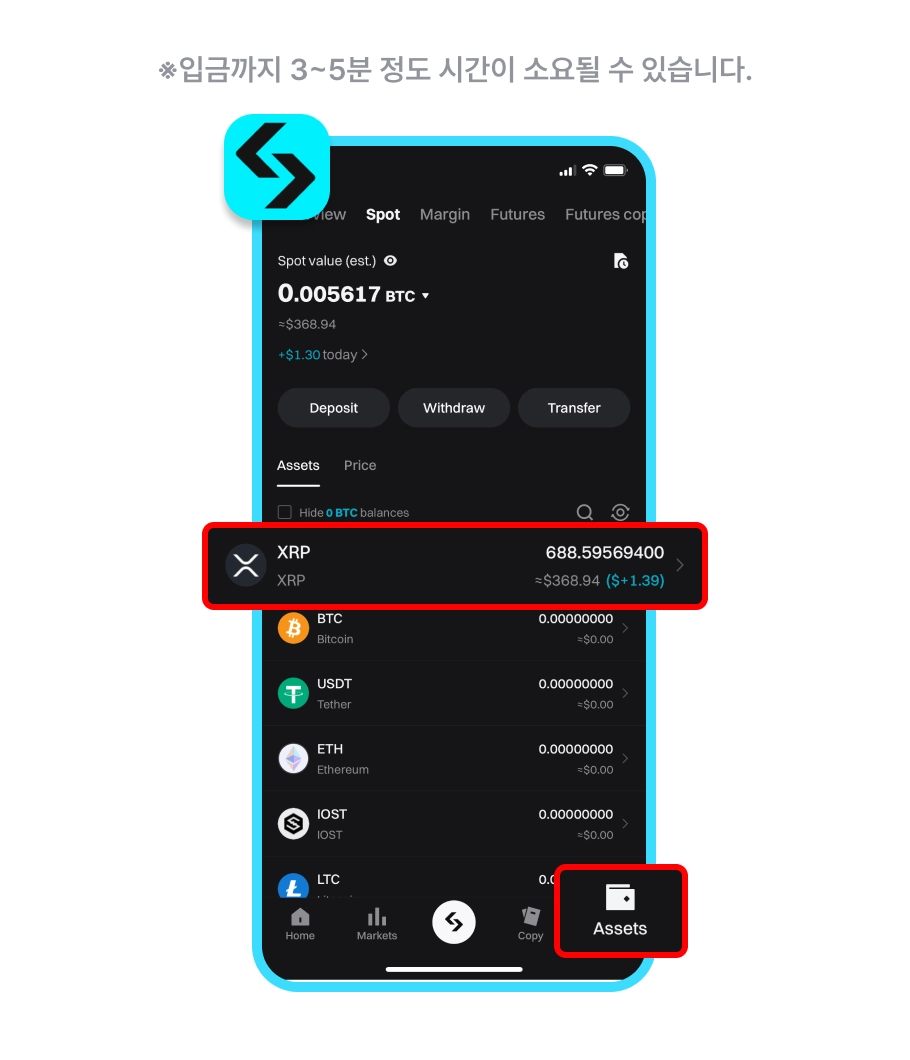Click the large Bitget app logo

pyautogui.click(x=277, y=166)
